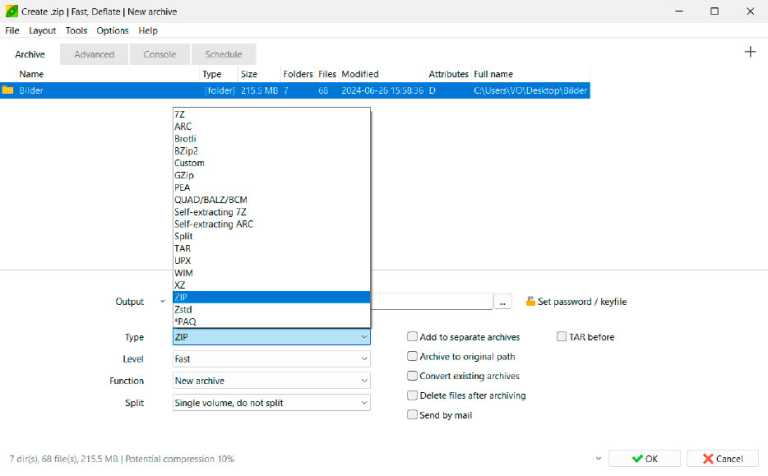
Task: Select Self-extracting ARC format option
Action: (214, 224)
